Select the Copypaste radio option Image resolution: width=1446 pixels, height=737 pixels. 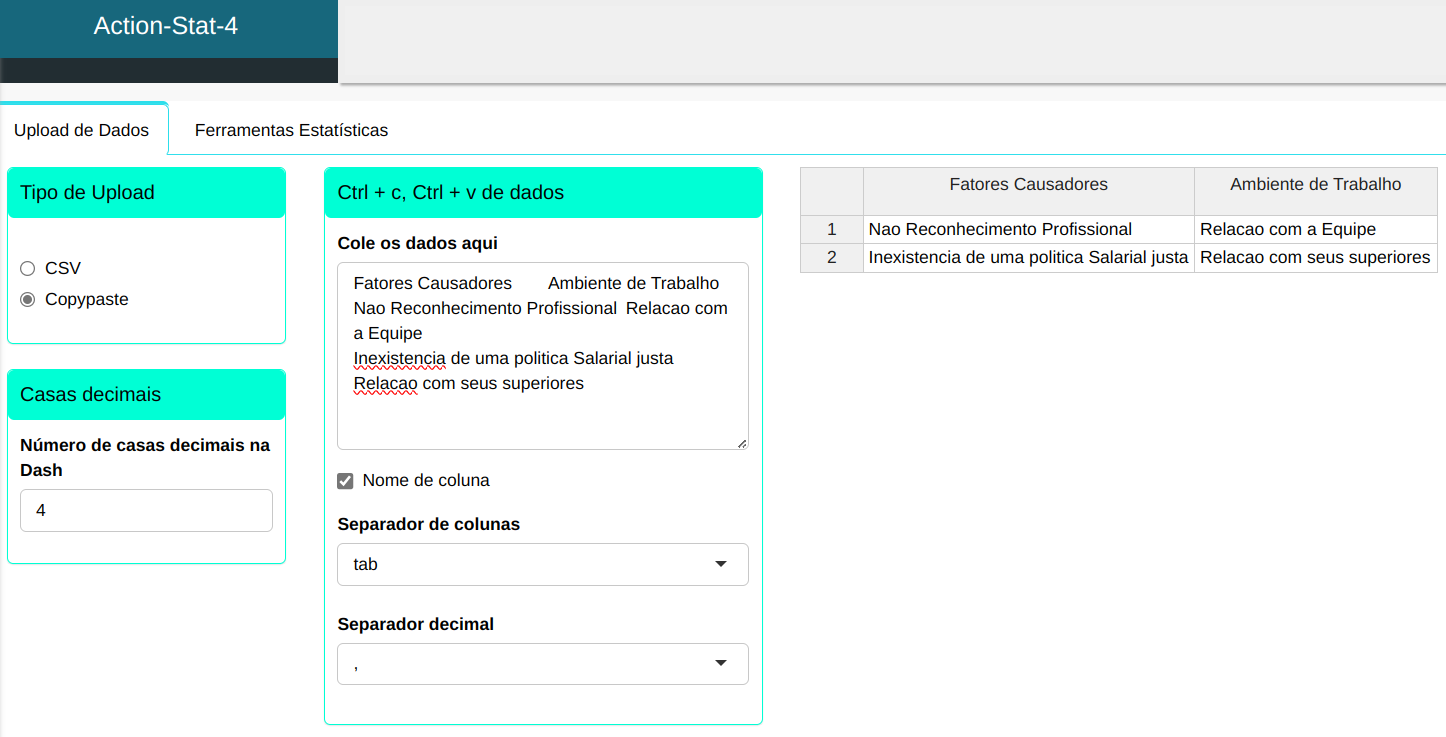(28, 299)
